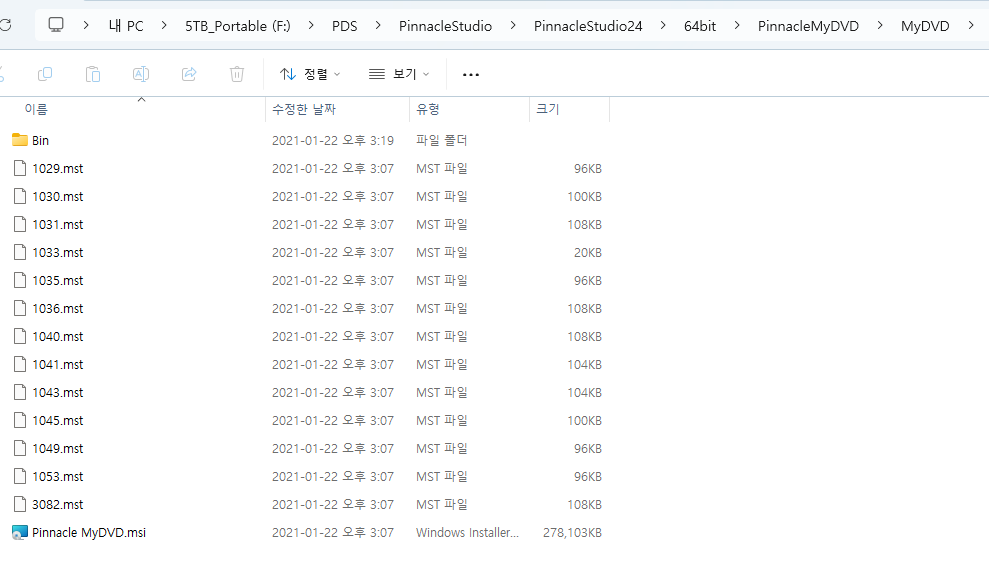Expand the chevron after PinnacleMyDVD

(880, 25)
